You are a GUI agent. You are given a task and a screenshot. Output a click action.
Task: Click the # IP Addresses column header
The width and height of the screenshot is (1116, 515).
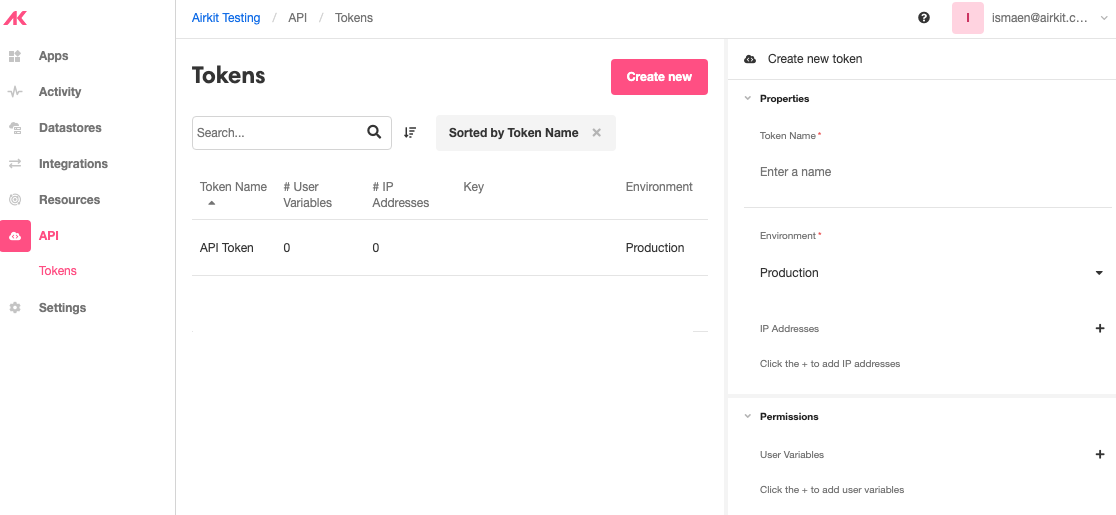[401, 194]
